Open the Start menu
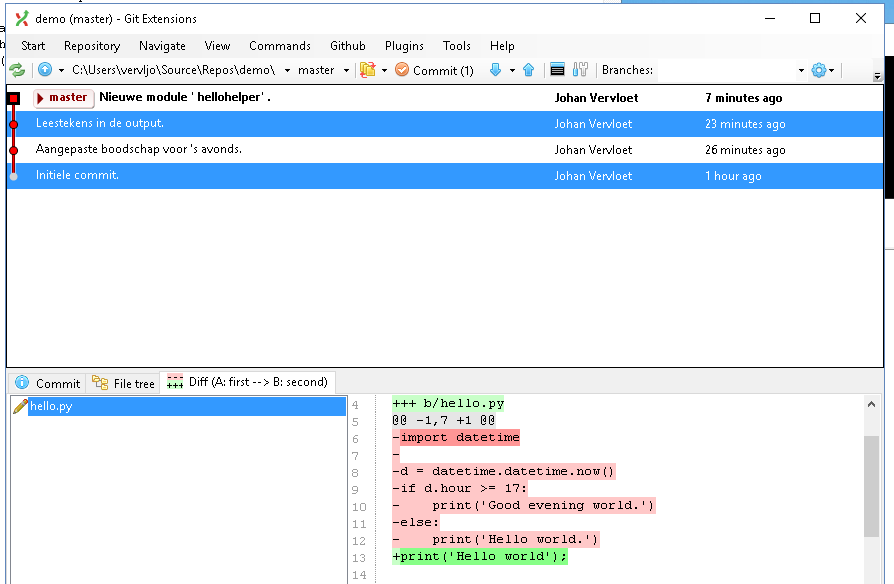The image size is (894, 584). (33, 46)
